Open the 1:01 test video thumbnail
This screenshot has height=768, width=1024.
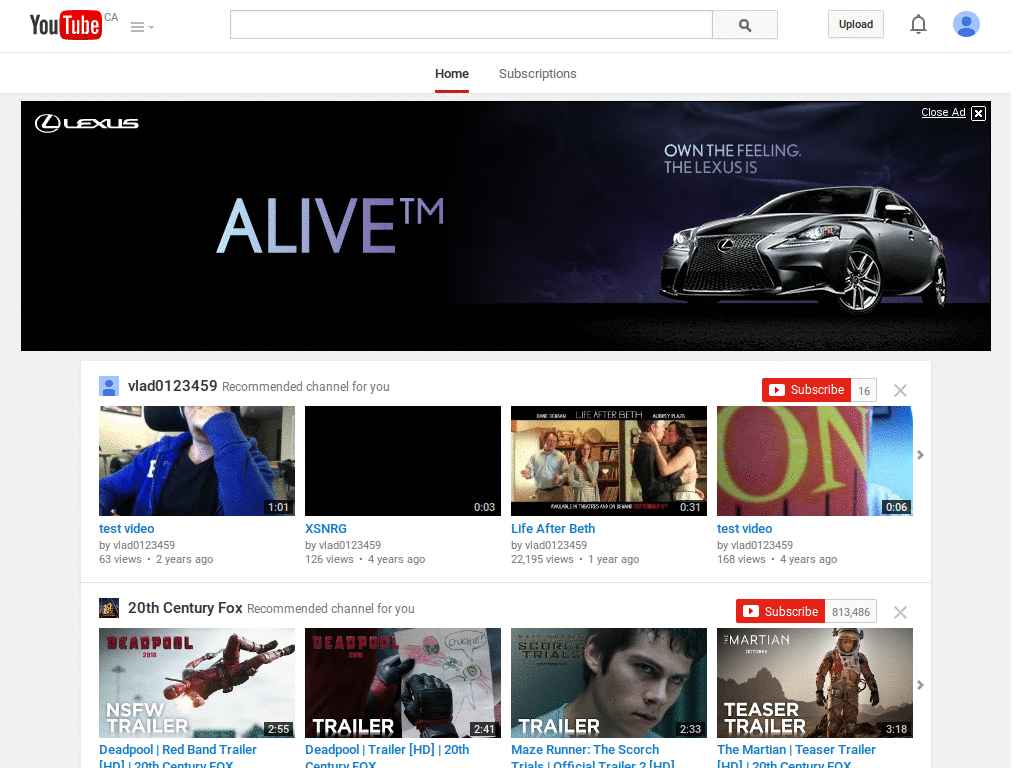click(197, 461)
